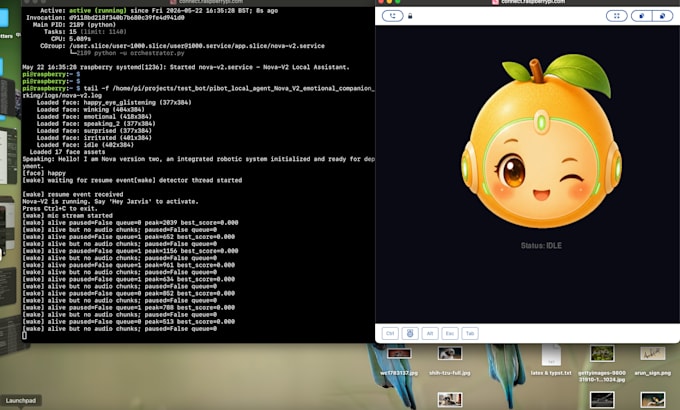The width and height of the screenshot is (680, 410).
Task: Click 'Loaded face: surprised (377x384)' line
Action: point(94,131)
